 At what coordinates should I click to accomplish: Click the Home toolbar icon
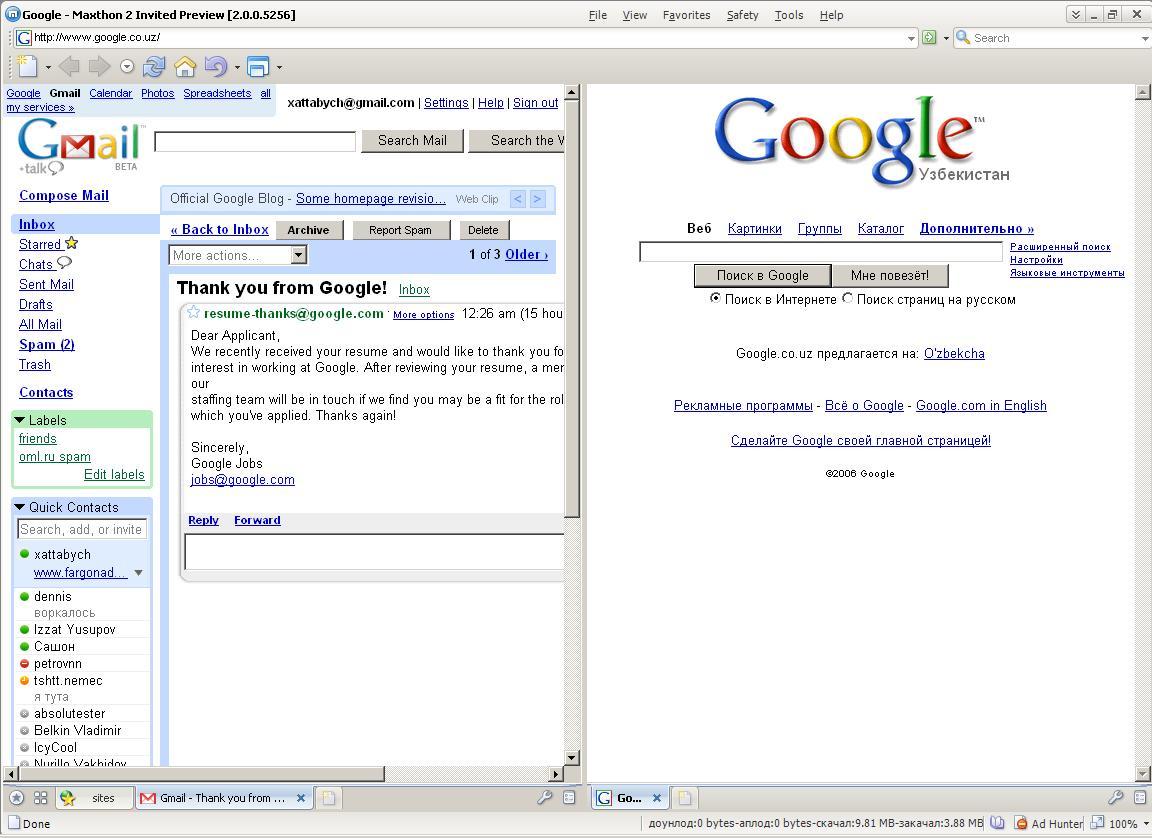tap(185, 67)
